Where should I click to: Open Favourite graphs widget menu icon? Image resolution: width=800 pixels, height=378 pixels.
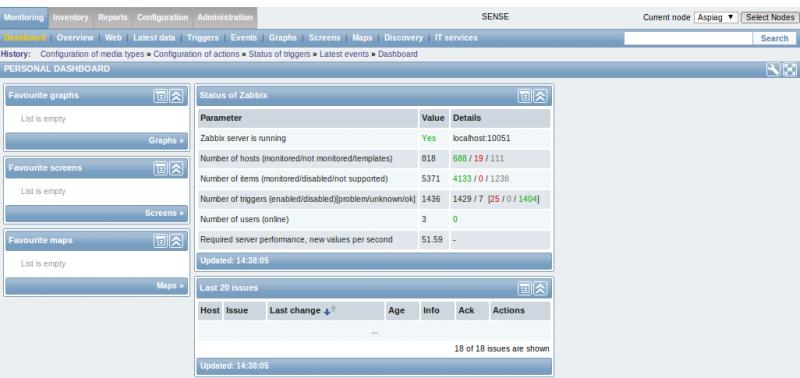click(x=161, y=96)
